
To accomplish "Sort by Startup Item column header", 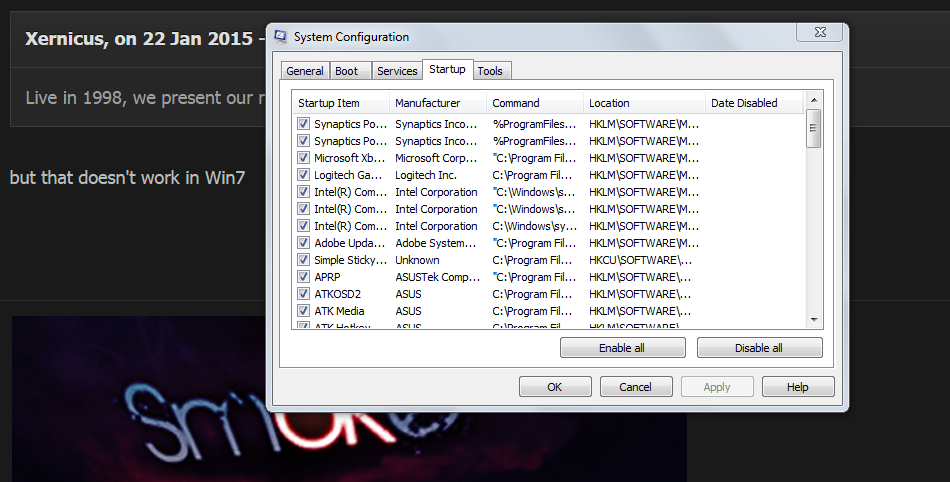I will point(341,103).
